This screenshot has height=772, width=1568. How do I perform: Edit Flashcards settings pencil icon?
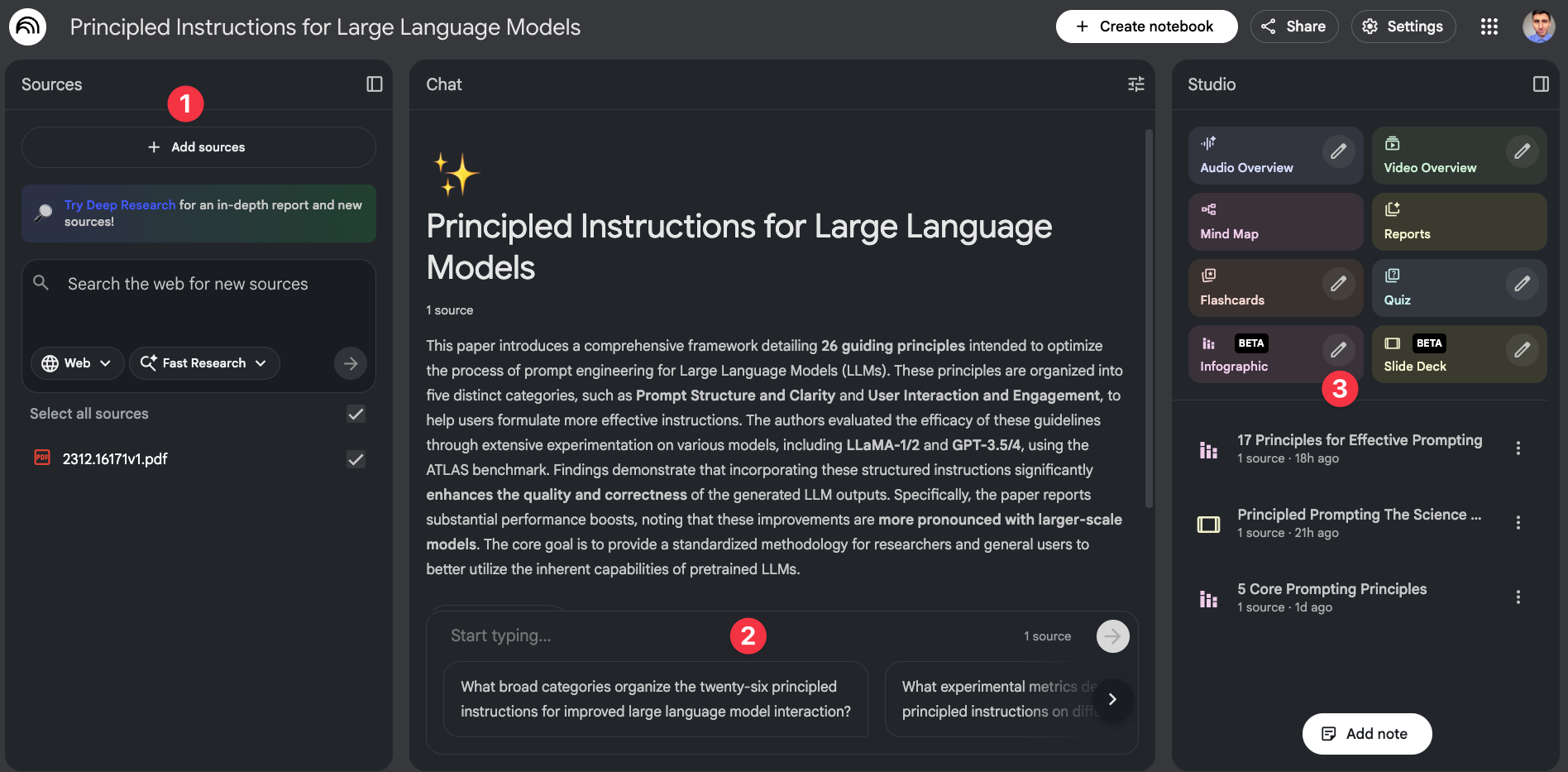1338,284
